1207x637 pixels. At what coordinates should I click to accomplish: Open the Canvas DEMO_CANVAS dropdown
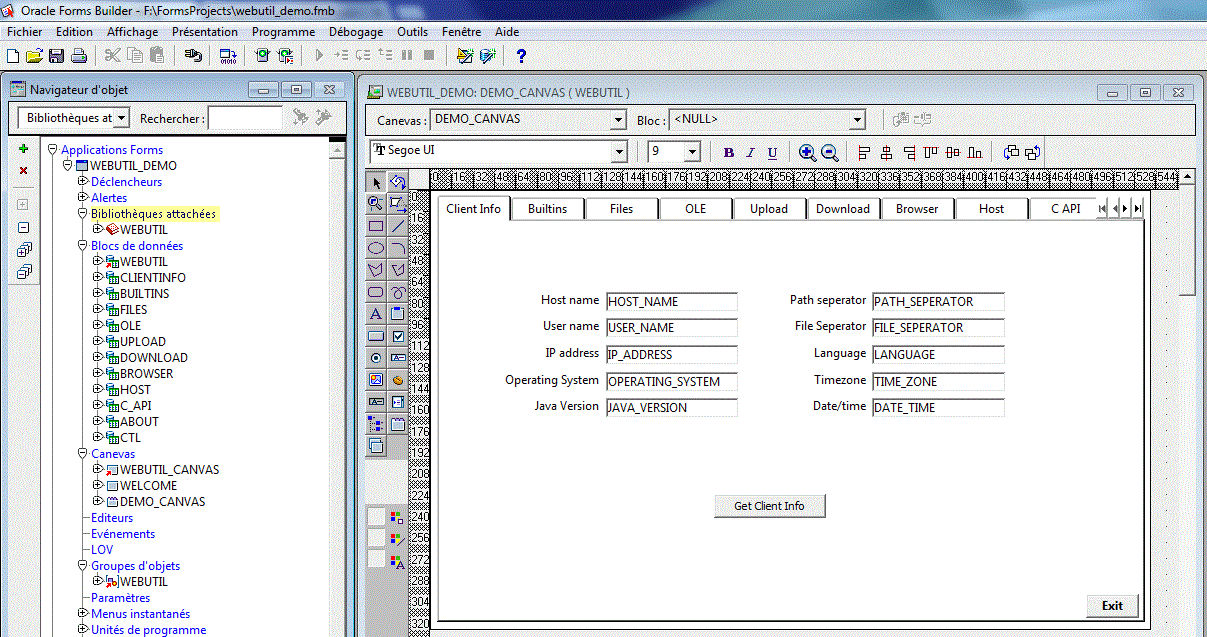[x=618, y=119]
